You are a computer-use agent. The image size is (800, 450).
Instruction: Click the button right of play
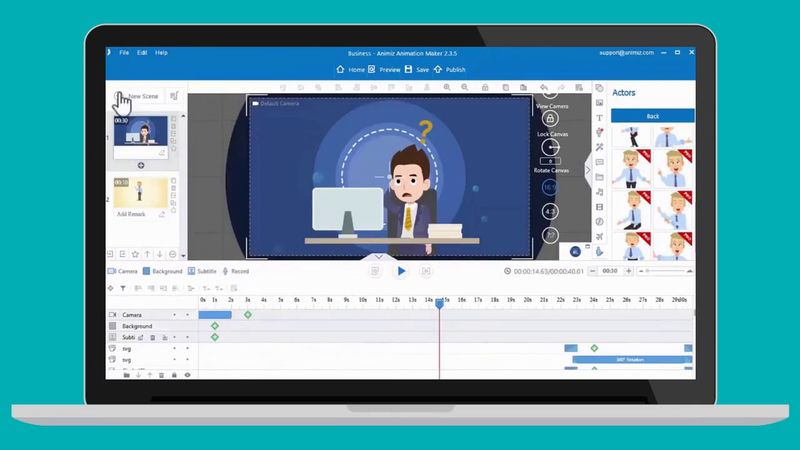coord(426,271)
